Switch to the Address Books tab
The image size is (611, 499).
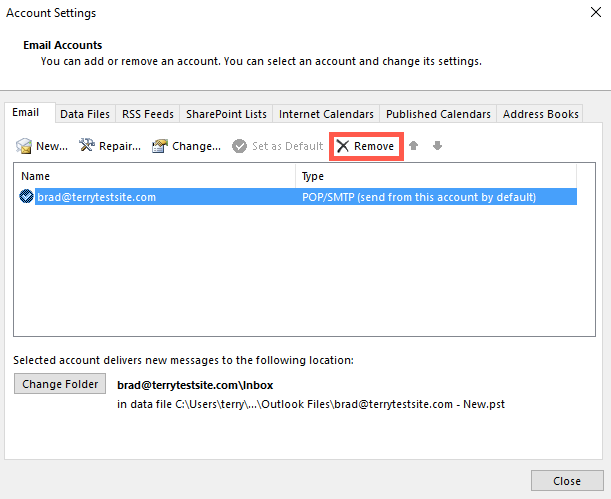click(x=540, y=114)
